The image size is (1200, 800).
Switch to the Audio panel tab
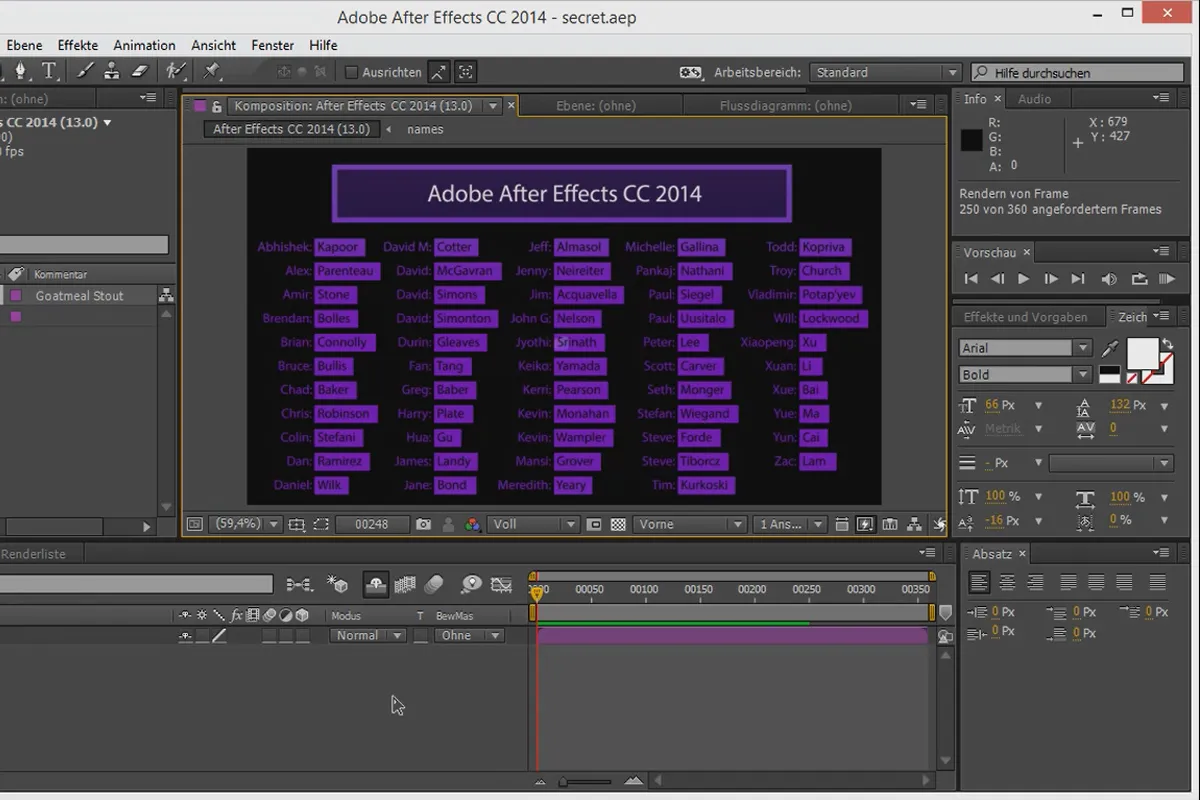pyautogui.click(x=1034, y=99)
